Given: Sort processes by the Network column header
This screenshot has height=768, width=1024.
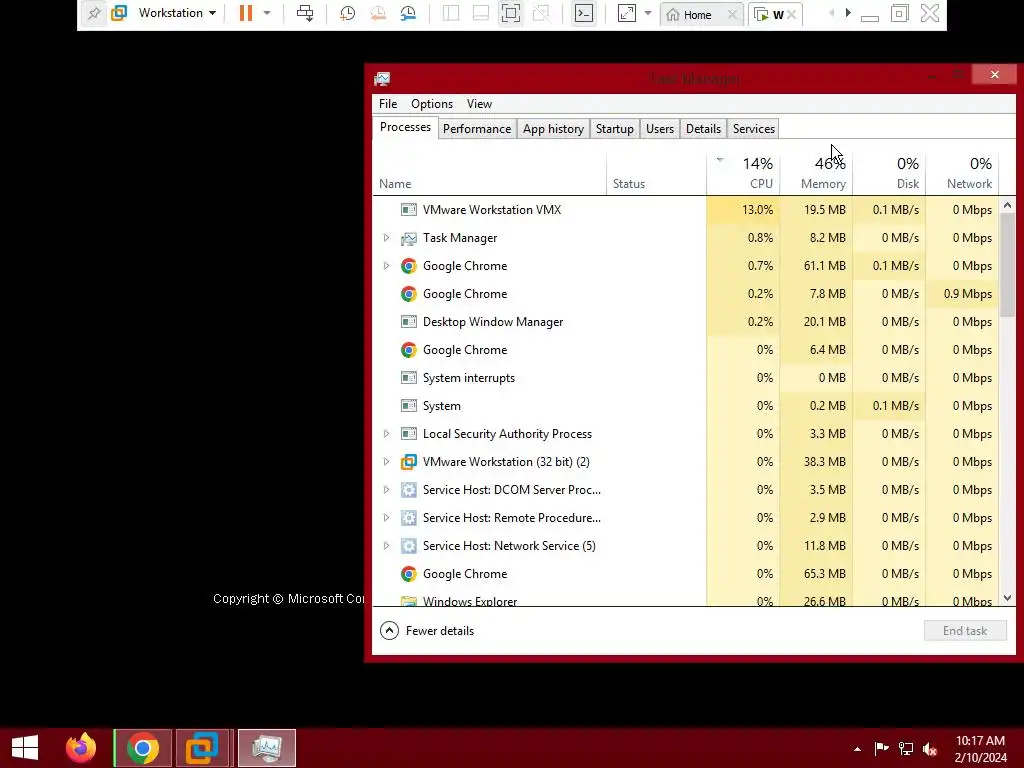Looking at the screenshot, I should [963, 172].
